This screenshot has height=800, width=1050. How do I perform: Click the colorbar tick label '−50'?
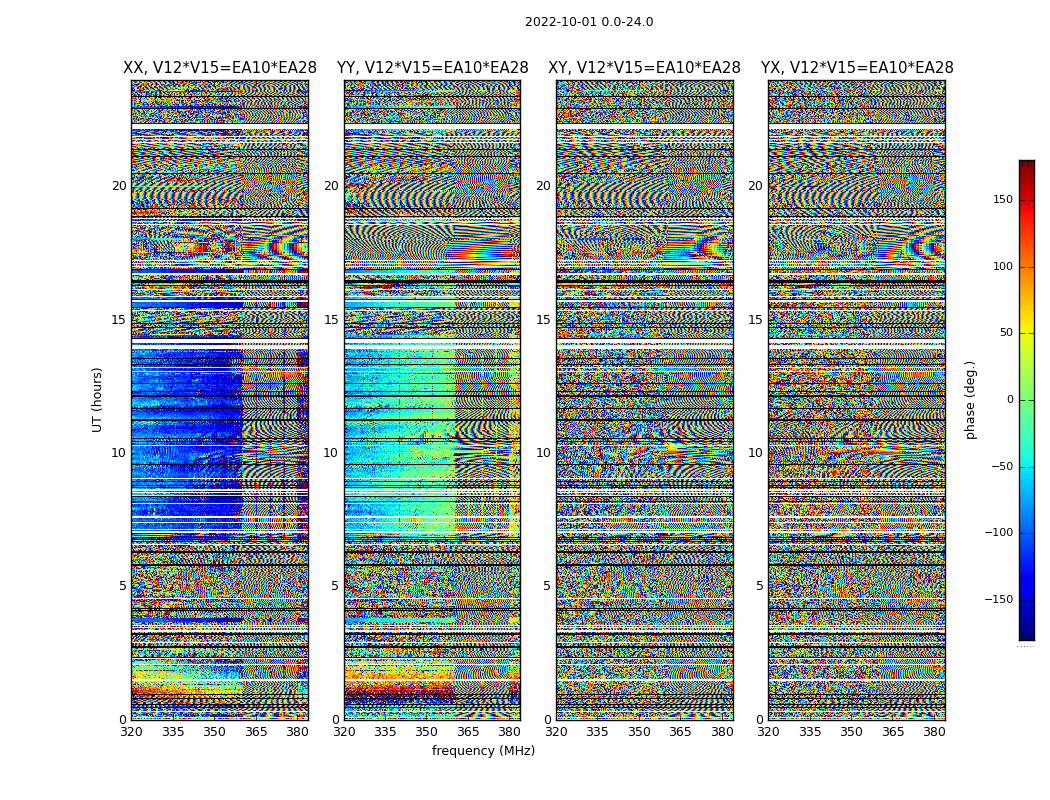(1002, 466)
